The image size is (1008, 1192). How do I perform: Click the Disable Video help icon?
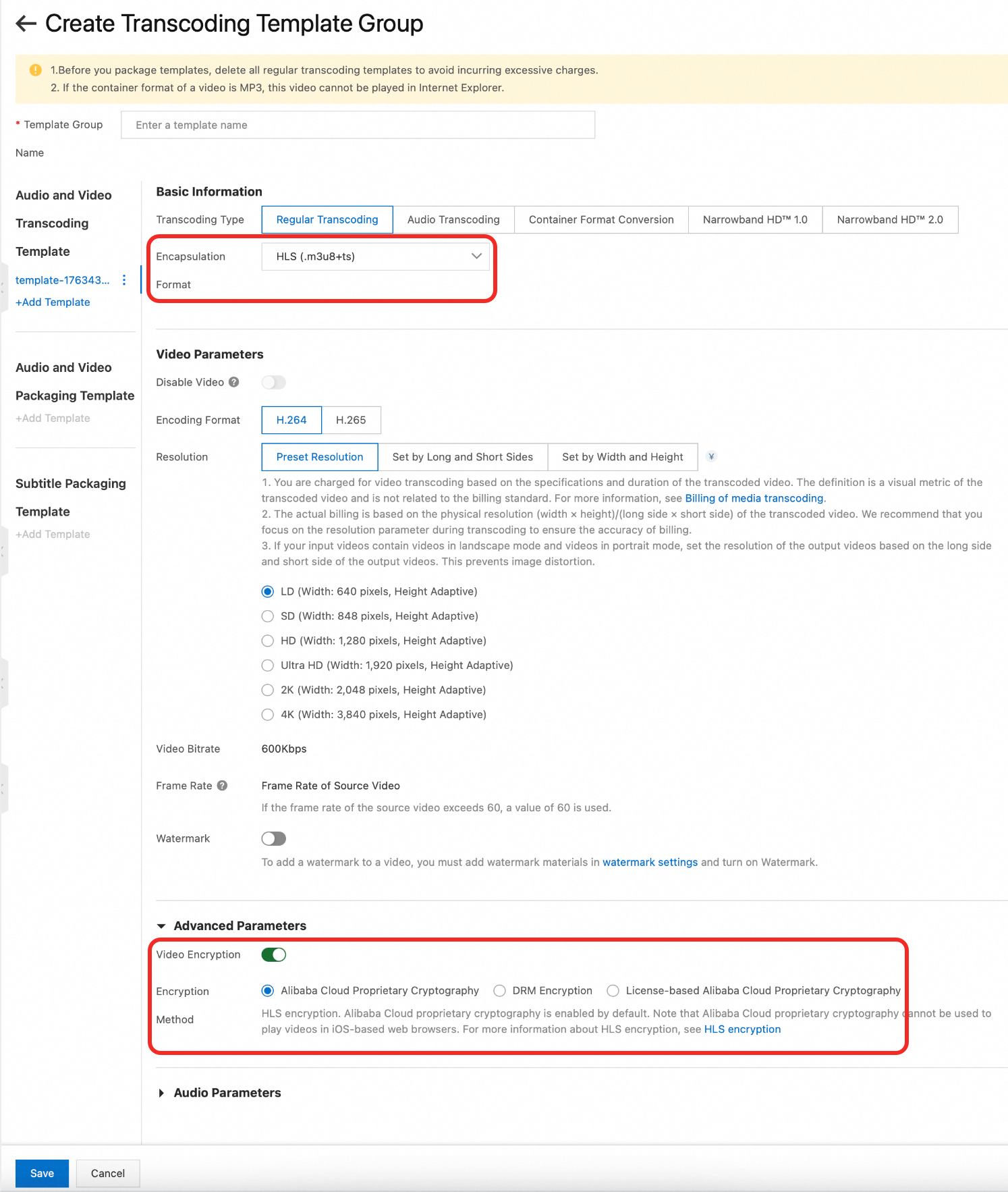coord(234,382)
